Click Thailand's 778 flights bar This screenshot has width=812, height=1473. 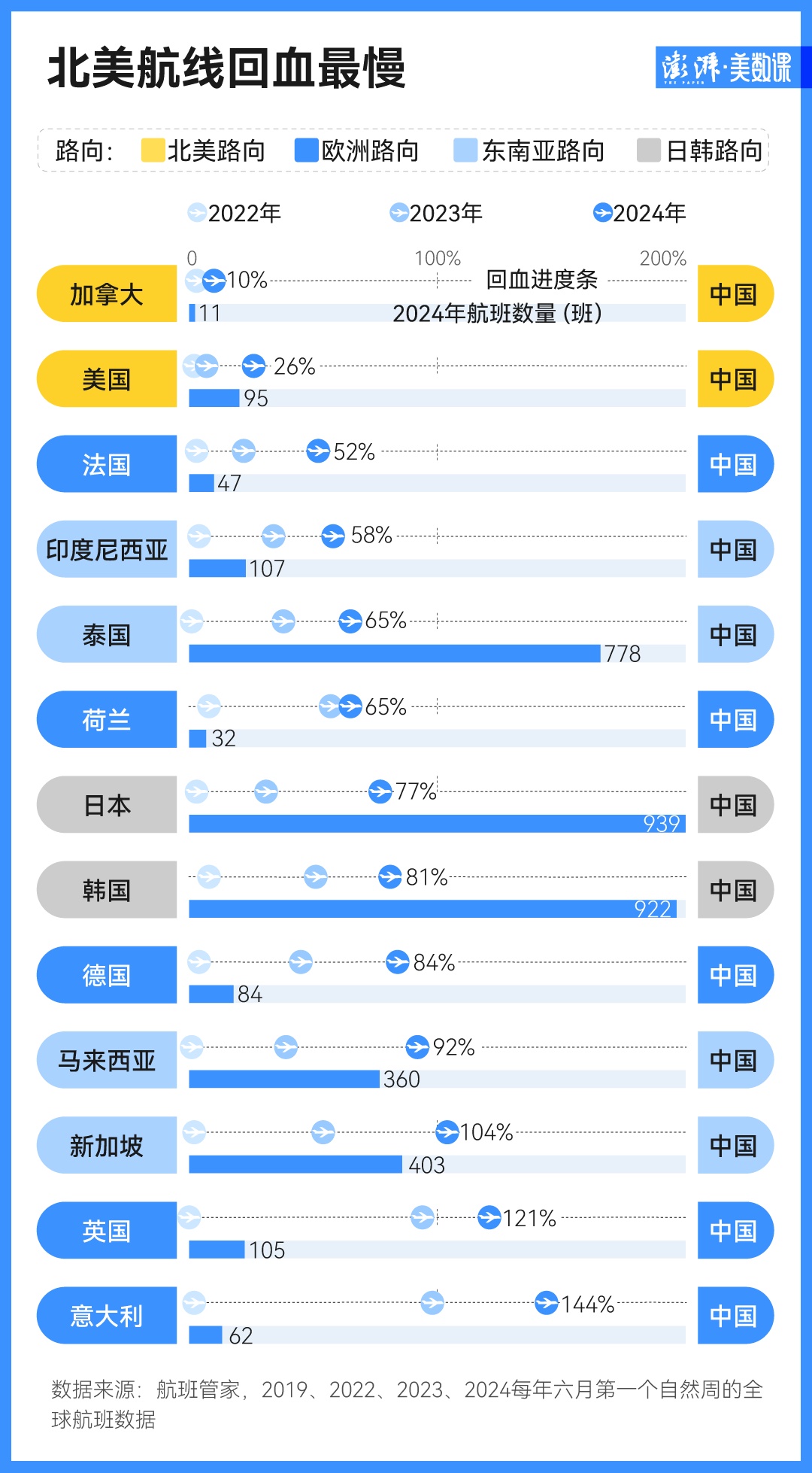(395, 653)
